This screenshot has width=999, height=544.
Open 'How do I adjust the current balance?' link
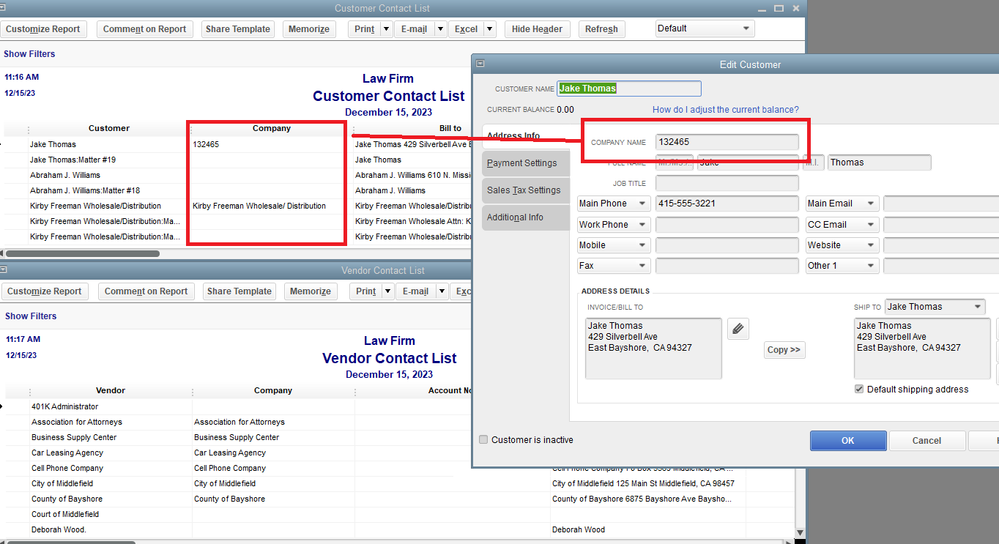click(x=725, y=110)
